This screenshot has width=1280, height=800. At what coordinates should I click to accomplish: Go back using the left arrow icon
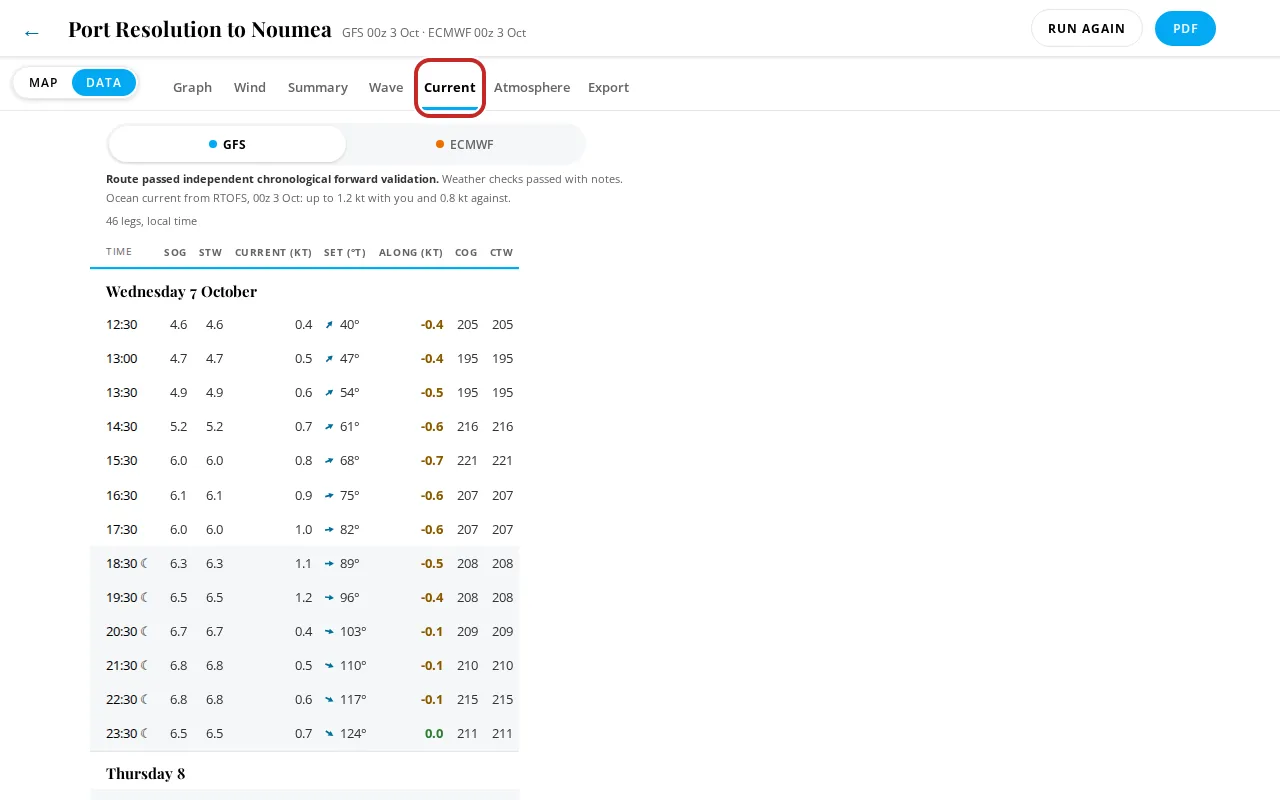coord(32,33)
